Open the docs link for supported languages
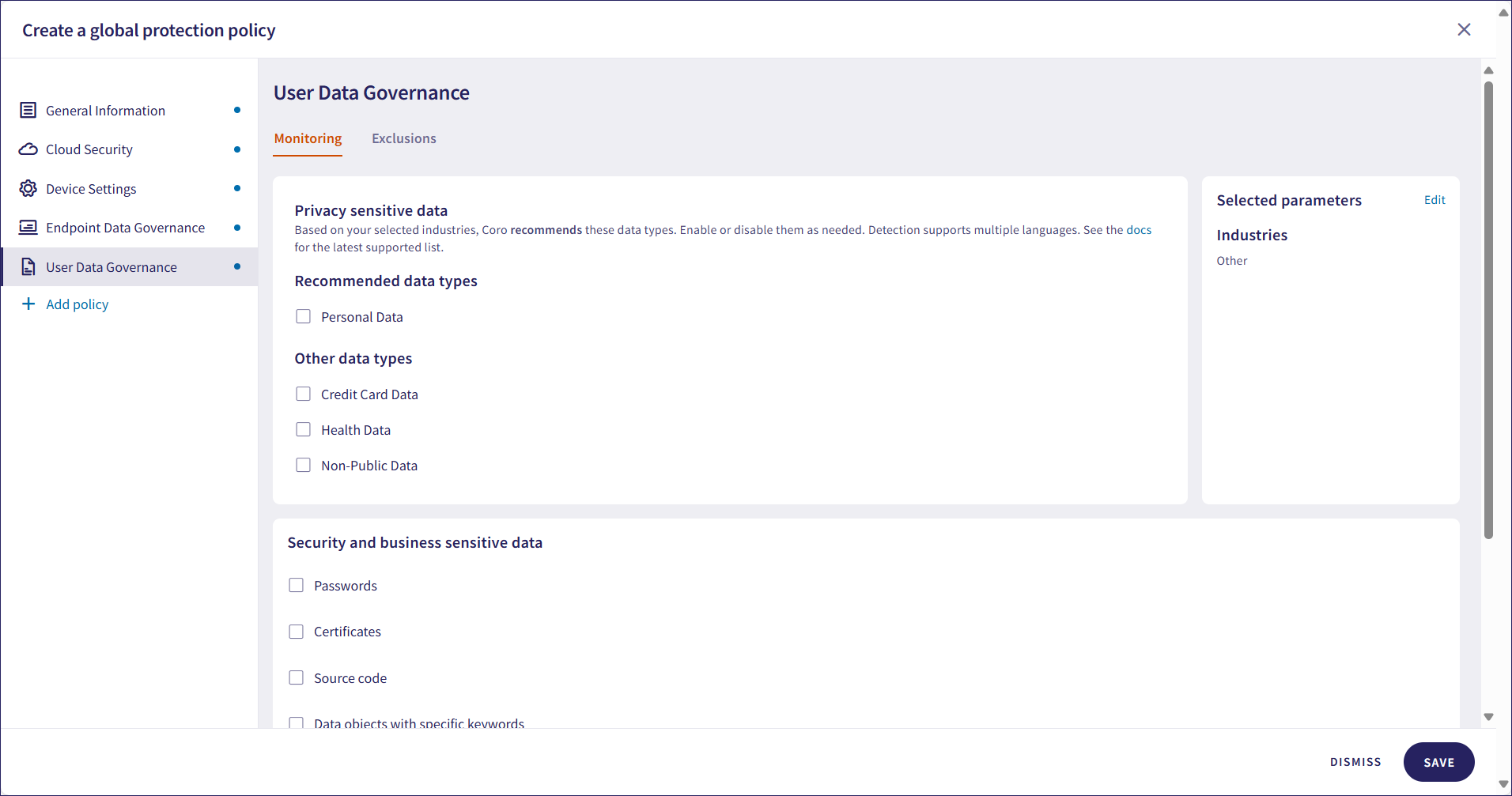The image size is (1512, 796). tap(1139, 231)
